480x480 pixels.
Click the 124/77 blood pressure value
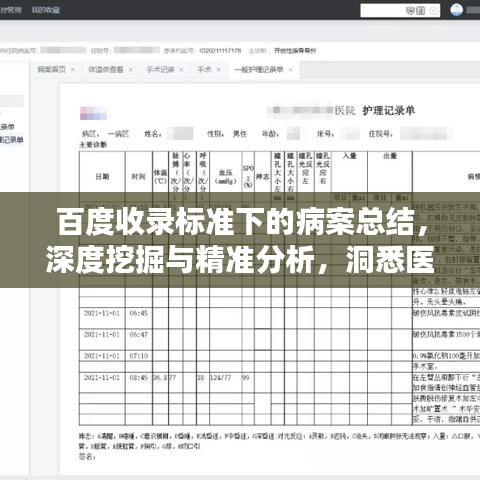click(220, 377)
